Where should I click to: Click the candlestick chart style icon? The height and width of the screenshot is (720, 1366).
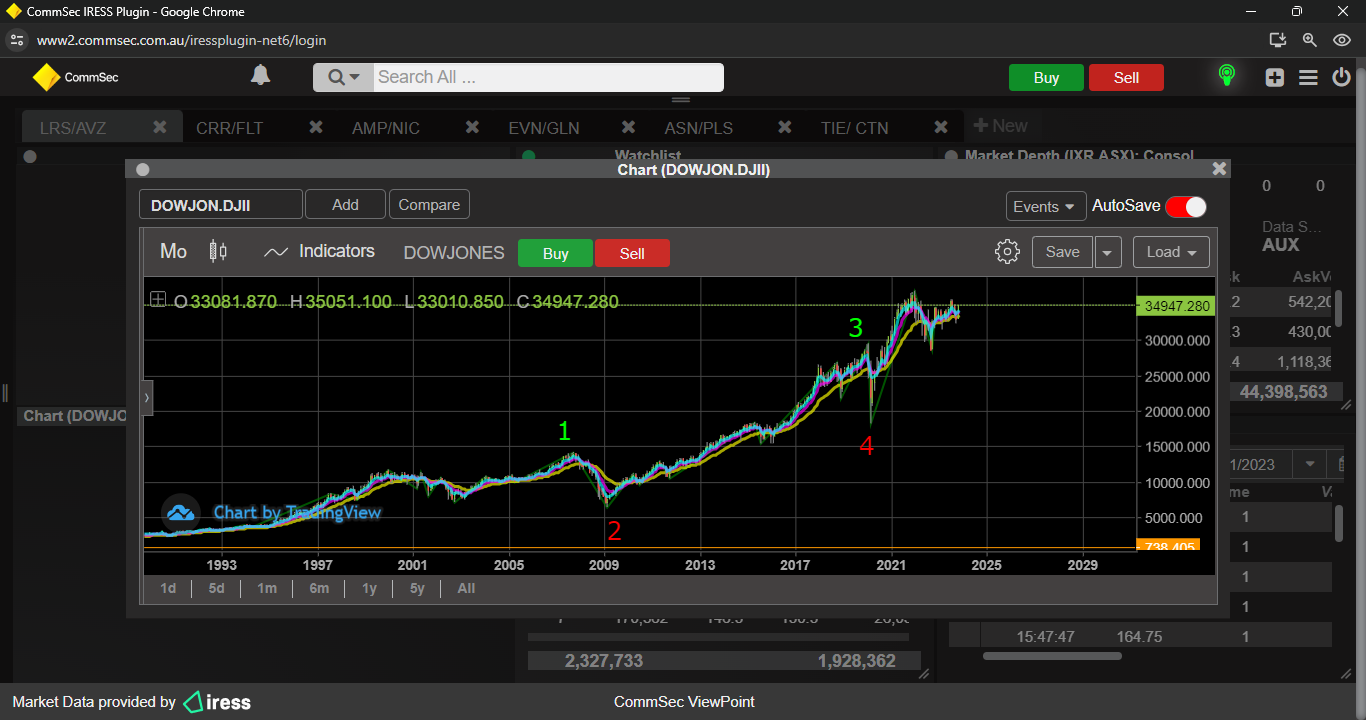pyautogui.click(x=218, y=252)
